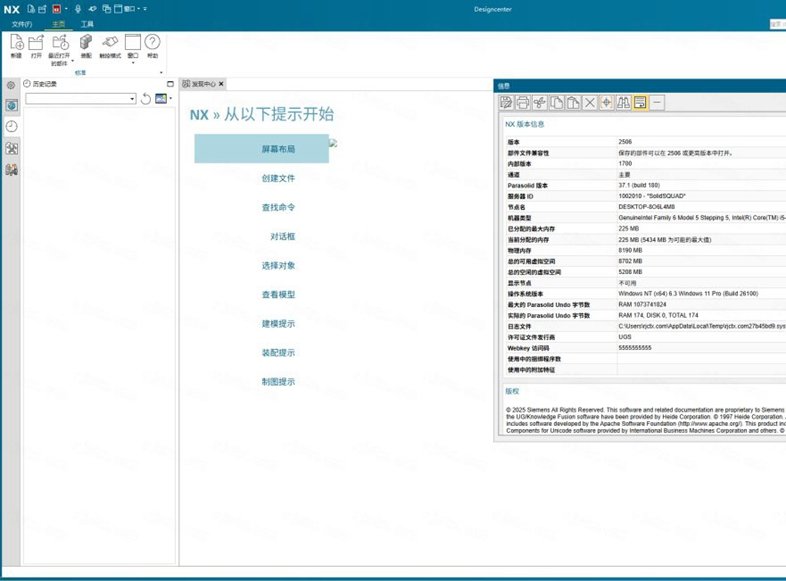Toggle the history panel maximize square button
Viewport: 786px width, 581px height.
pyautogui.click(x=170, y=84)
